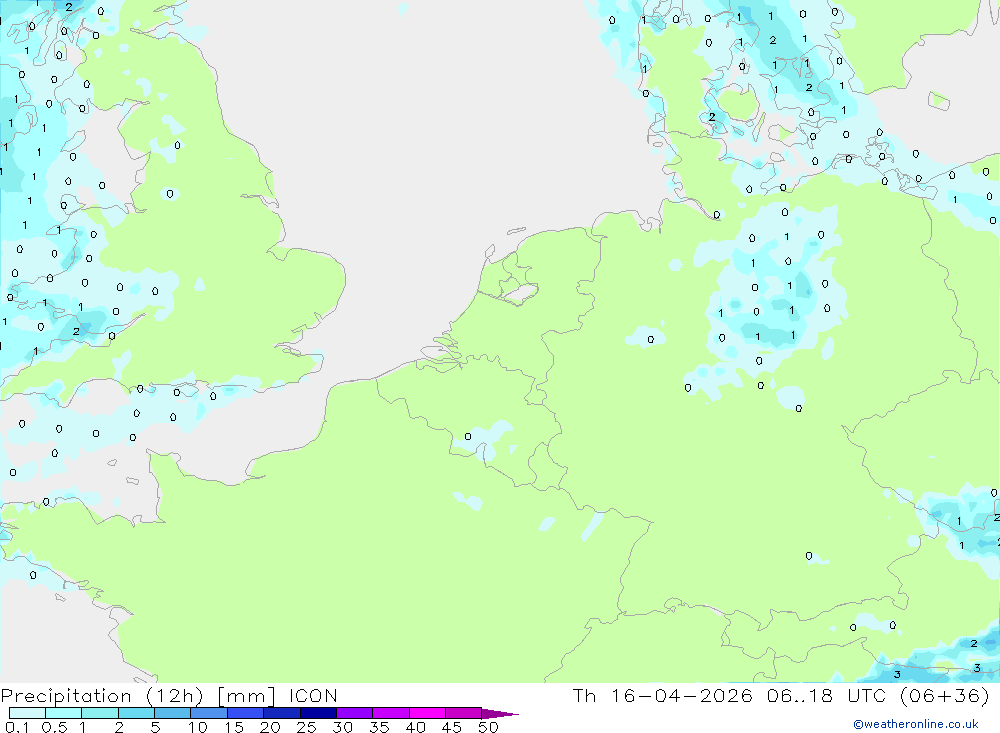
Task: Click the '10' legend scale label
Action: click(x=198, y=727)
